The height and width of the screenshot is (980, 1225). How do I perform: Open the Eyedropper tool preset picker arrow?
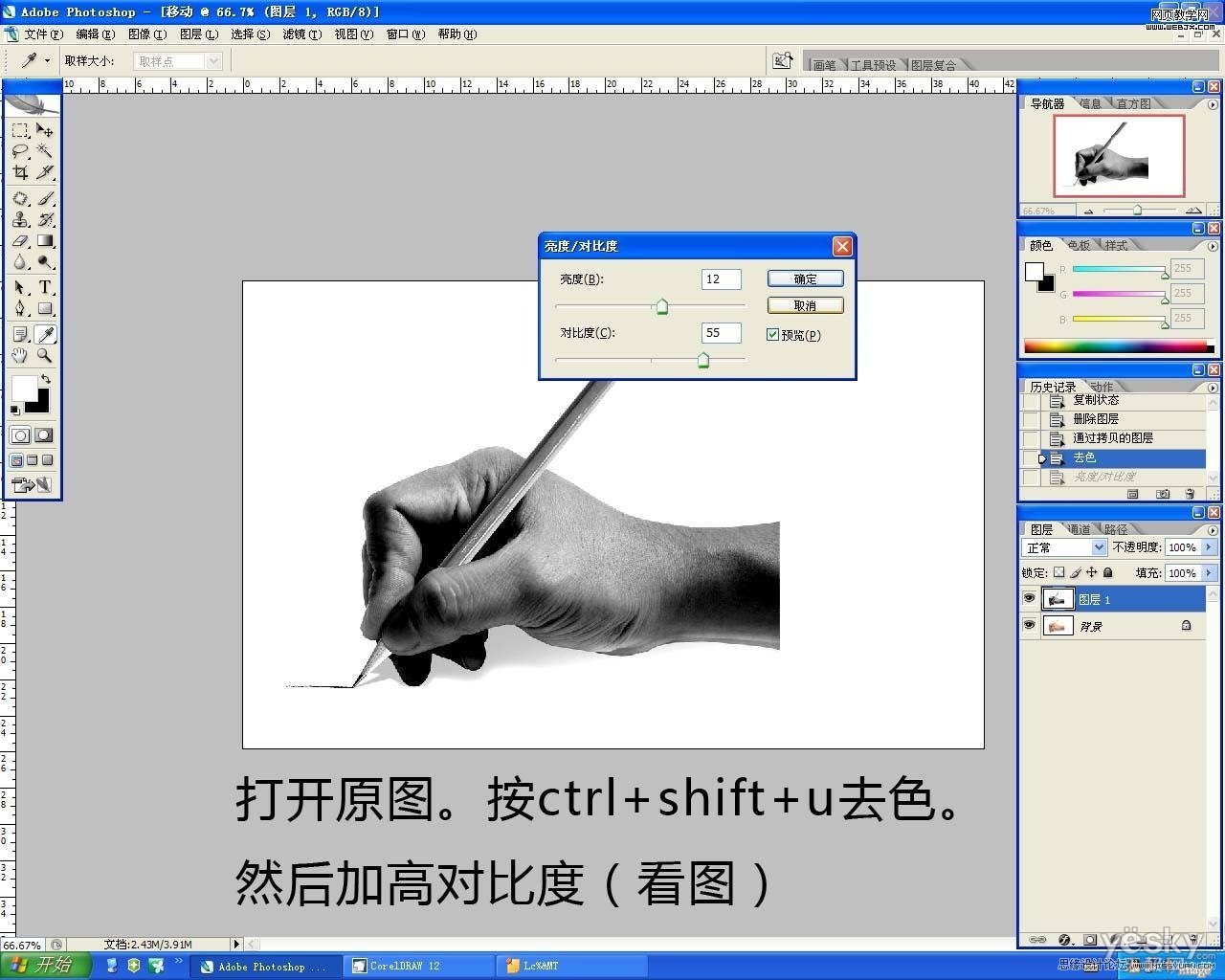click(47, 60)
